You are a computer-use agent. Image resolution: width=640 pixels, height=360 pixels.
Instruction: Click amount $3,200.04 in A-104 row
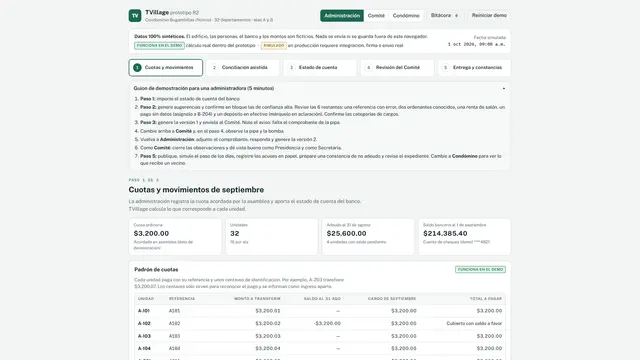[268, 349]
